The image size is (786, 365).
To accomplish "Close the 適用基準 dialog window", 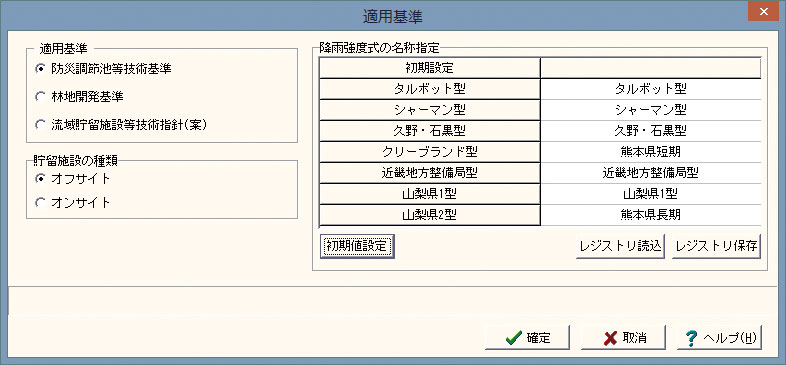I will pos(763,11).
